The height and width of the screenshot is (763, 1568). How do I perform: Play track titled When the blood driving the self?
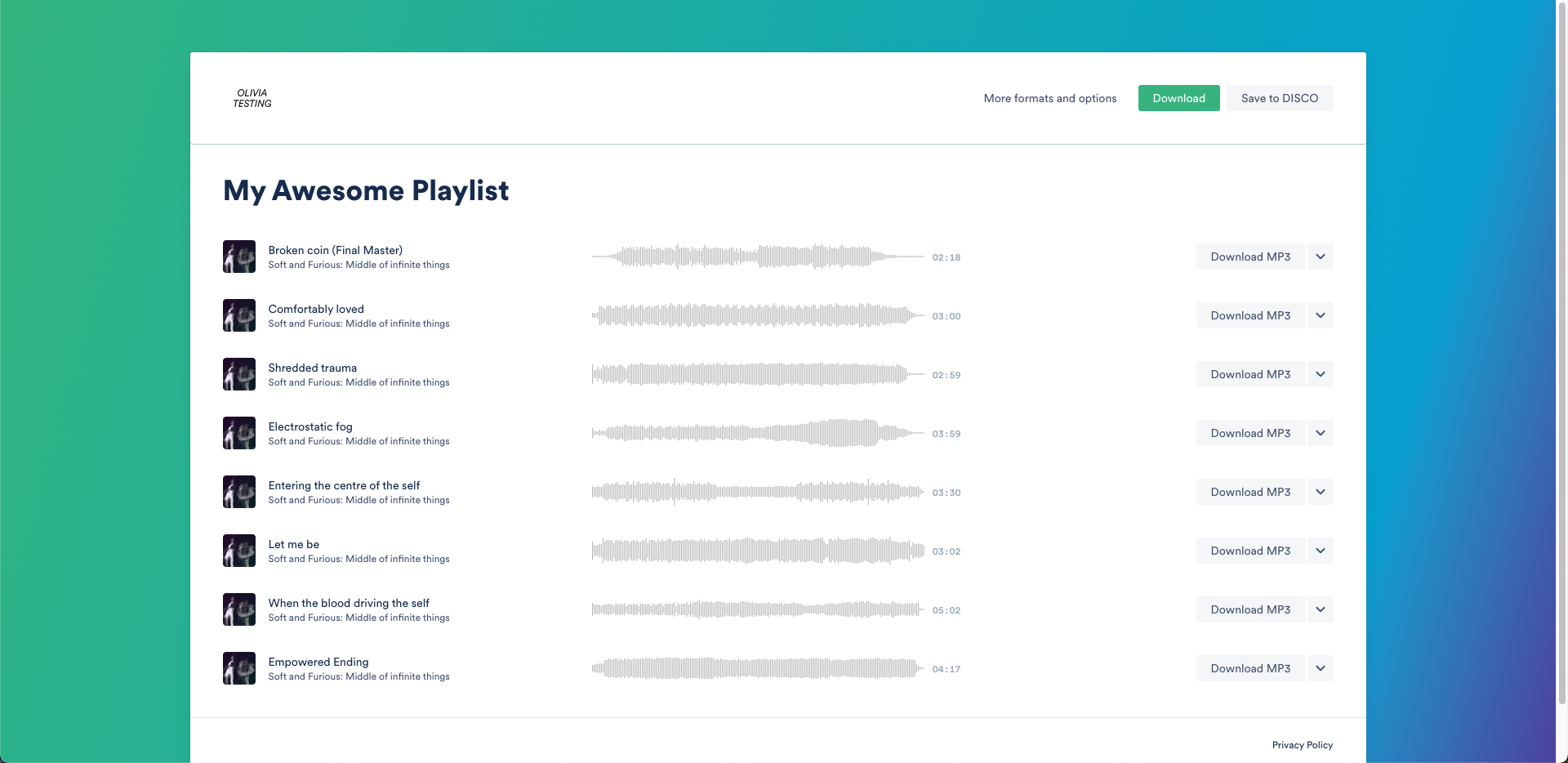349,603
